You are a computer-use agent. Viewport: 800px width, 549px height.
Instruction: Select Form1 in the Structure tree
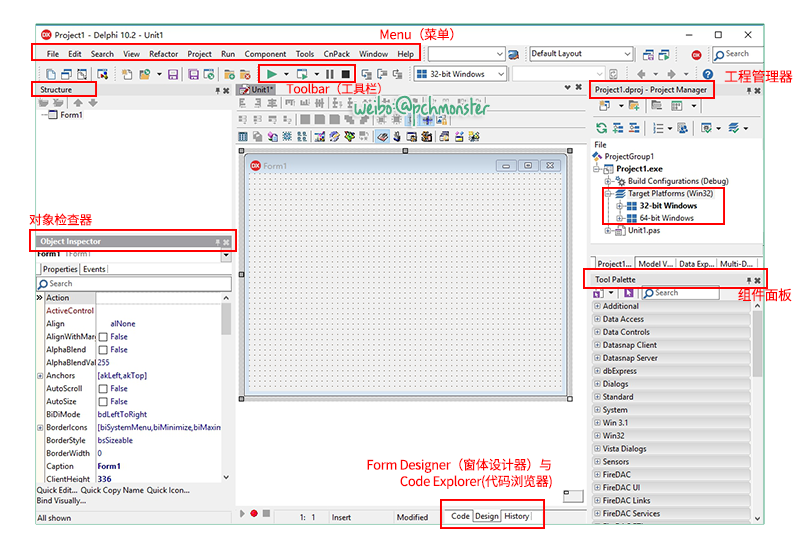(71, 115)
